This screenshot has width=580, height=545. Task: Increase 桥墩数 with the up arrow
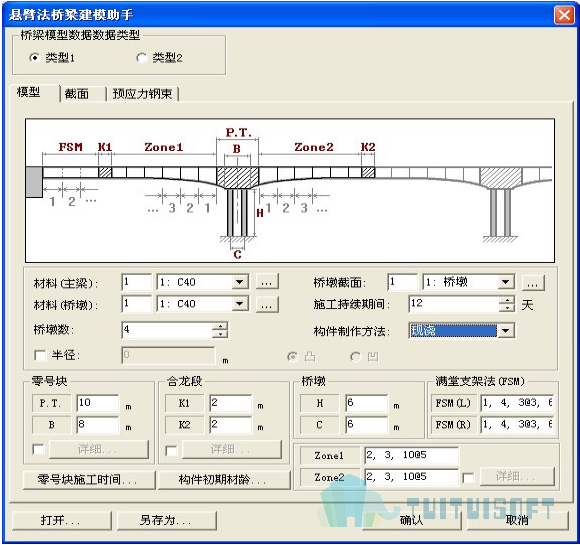coord(220,326)
